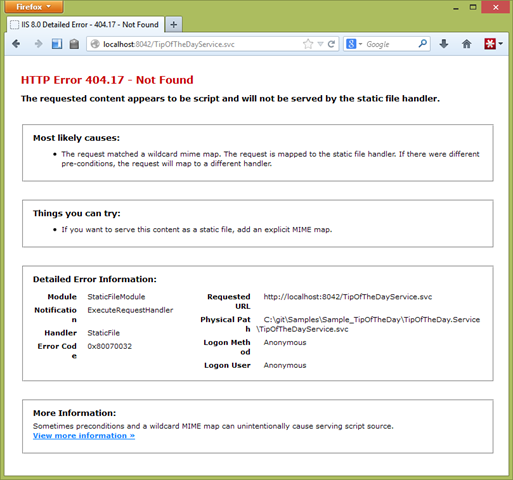The image size is (513, 480).
Task: Go to the home page icon
Action: tap(467, 44)
